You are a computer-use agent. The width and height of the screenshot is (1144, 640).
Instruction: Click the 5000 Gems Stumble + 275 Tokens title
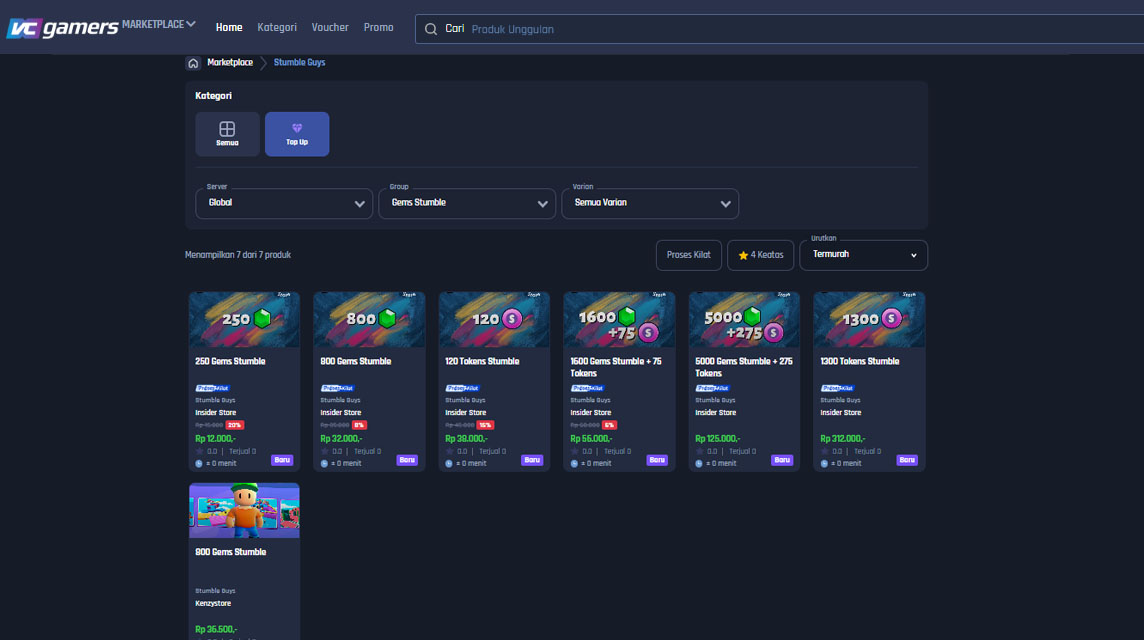[x=743, y=367]
